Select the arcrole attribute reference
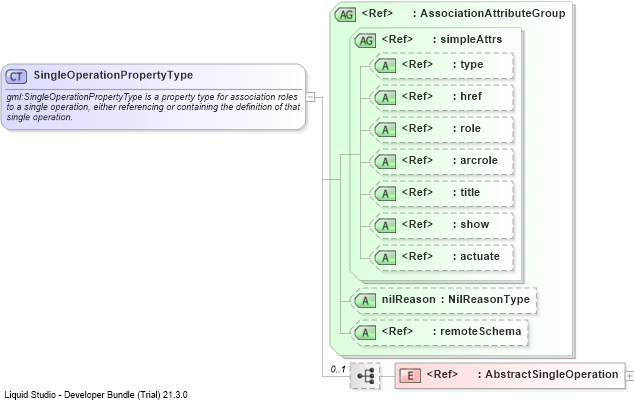The height and width of the screenshot is (400, 634). [x=450, y=160]
